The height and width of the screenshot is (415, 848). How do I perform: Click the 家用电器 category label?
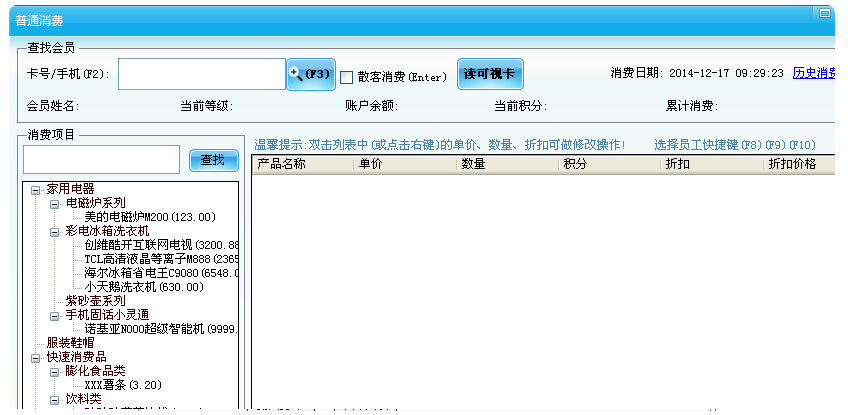[70, 189]
